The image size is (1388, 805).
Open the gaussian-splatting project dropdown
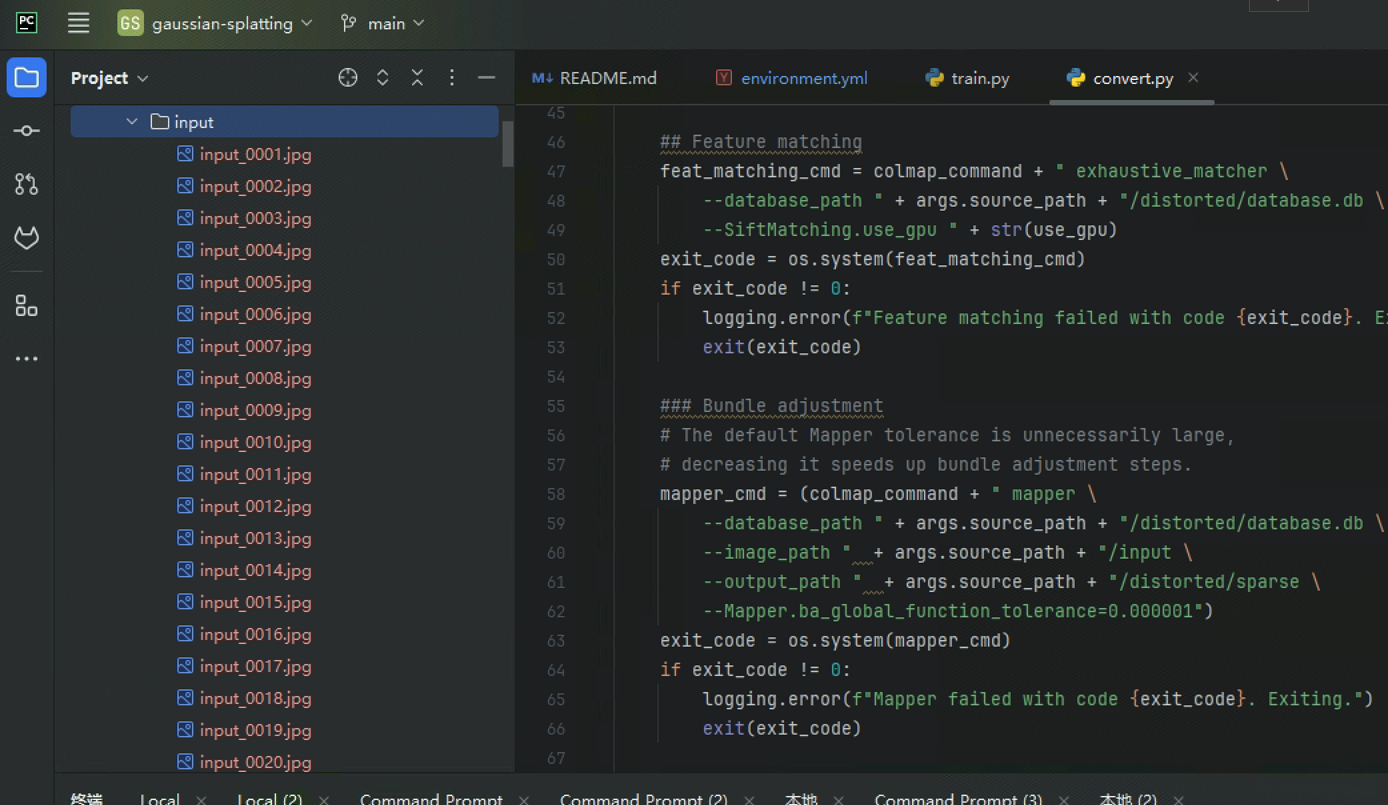click(215, 23)
